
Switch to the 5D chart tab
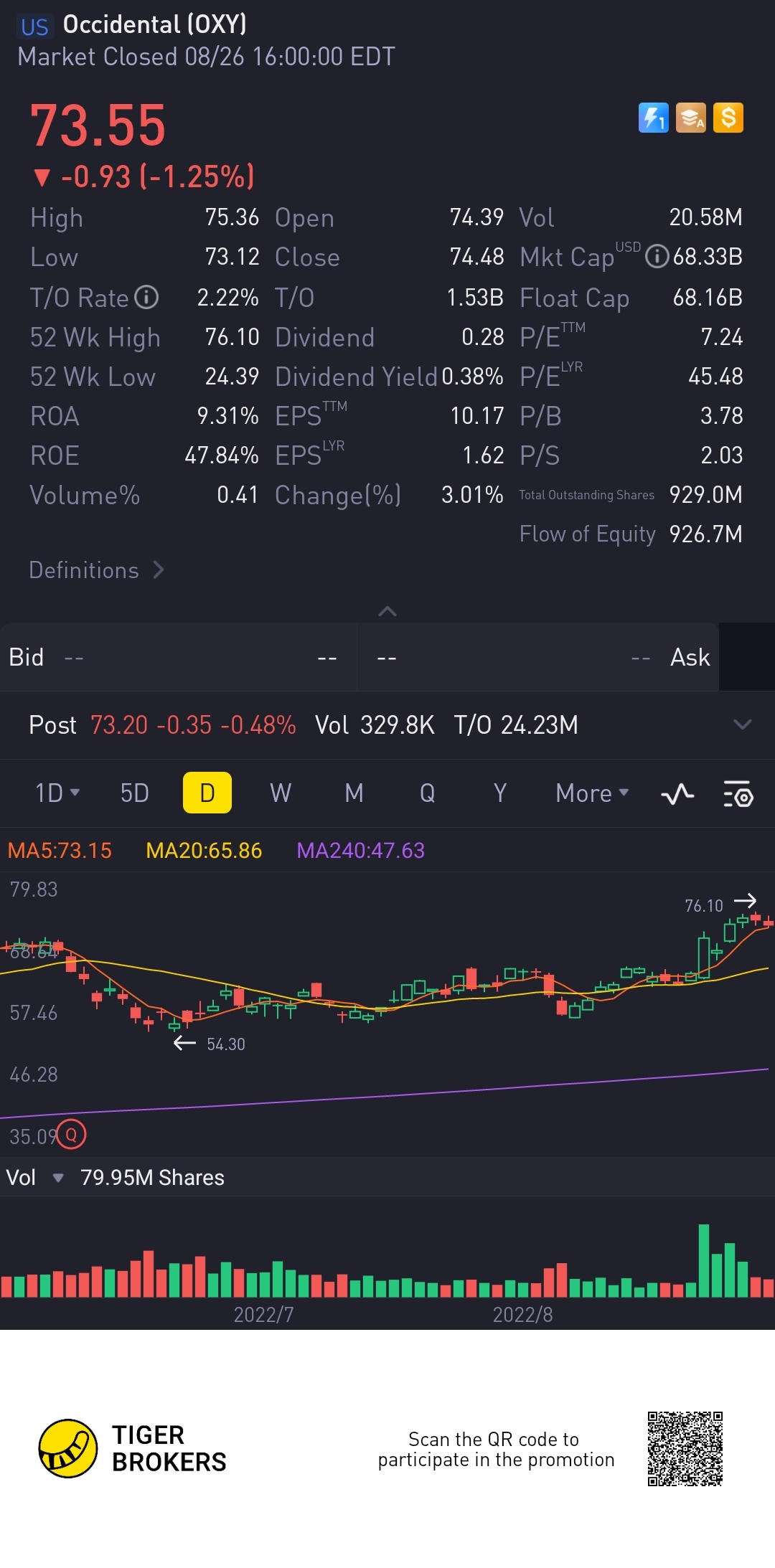134,793
